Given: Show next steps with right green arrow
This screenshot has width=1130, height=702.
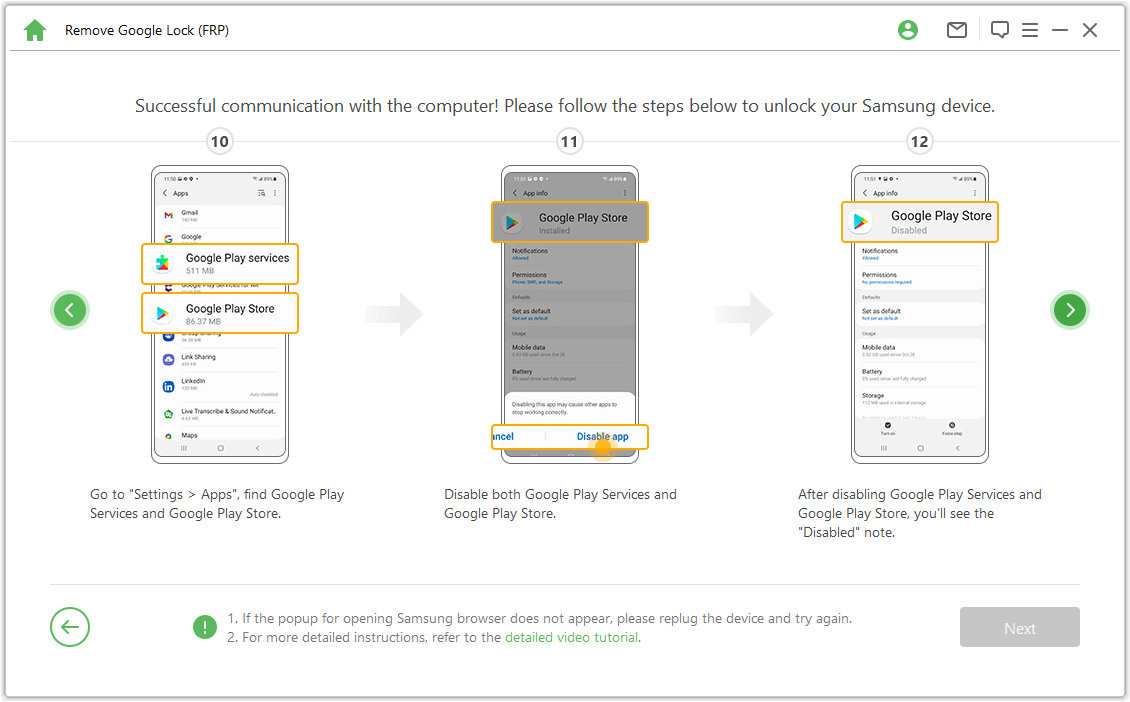Looking at the screenshot, I should tap(1069, 310).
